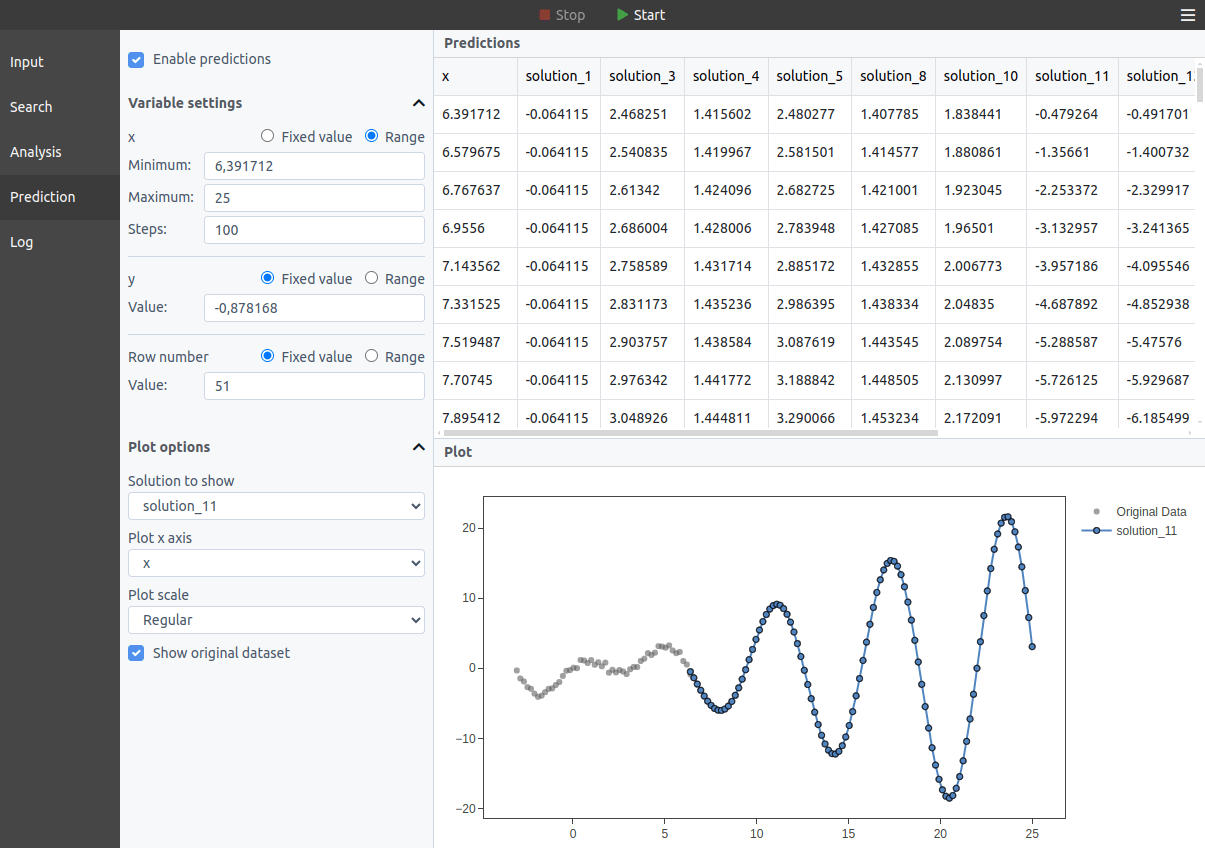
Task: Select Fixed value radio for x
Action: tap(267, 137)
